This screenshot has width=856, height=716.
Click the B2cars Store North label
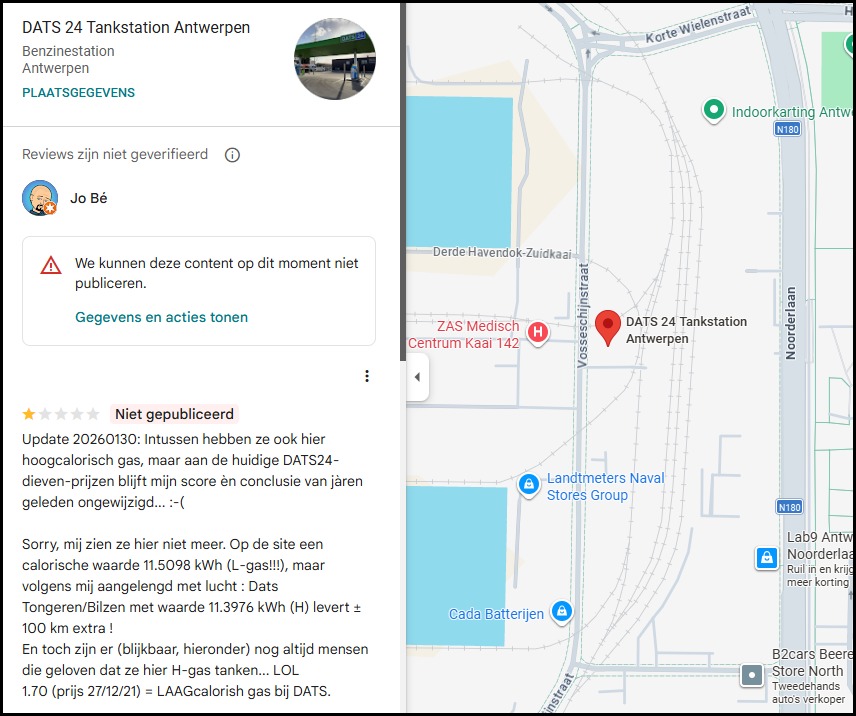point(812,663)
